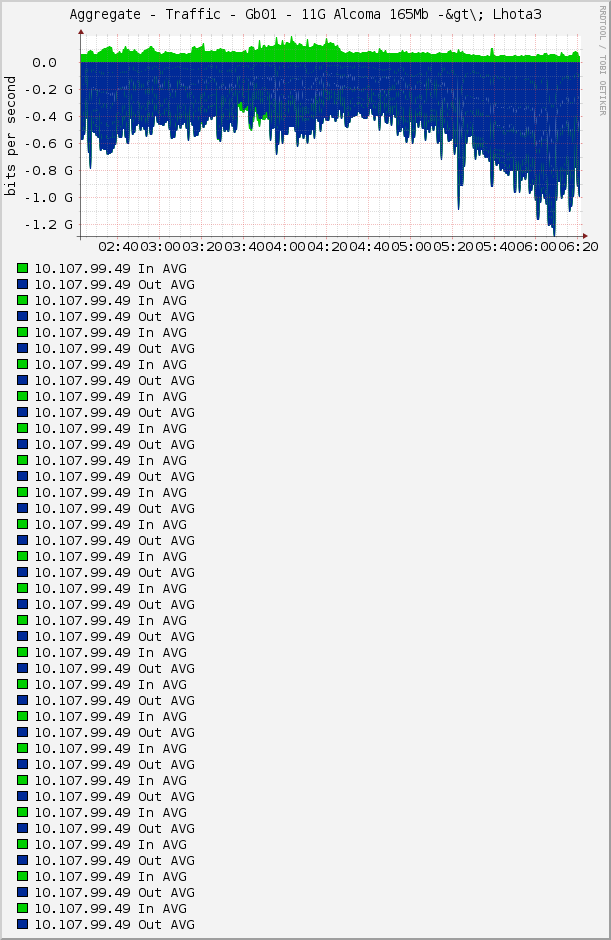Click the first green In AVG legend swatch

tap(23, 268)
